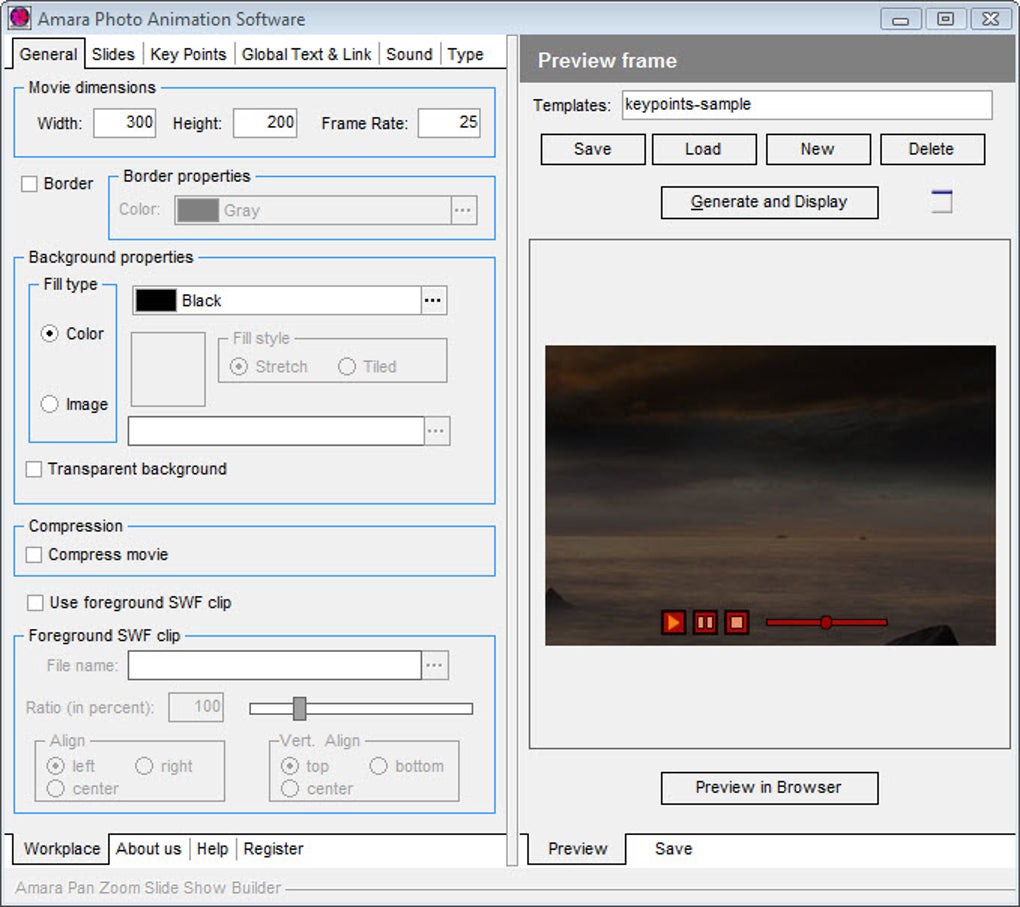Image resolution: width=1020 pixels, height=907 pixels.
Task: Open the Global Text & Link tab
Action: coord(306,54)
